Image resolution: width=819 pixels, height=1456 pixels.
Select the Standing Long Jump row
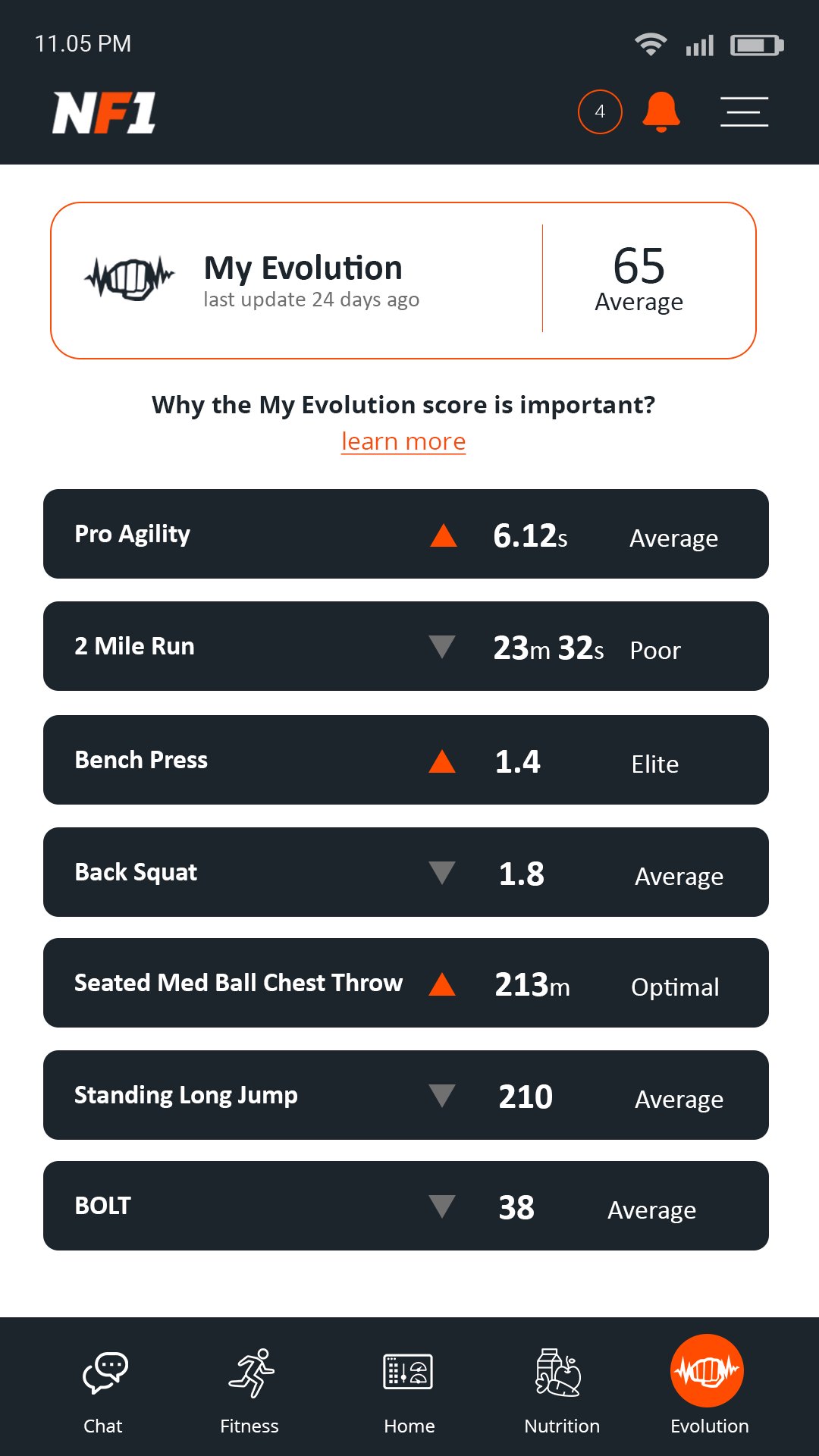(x=406, y=1095)
